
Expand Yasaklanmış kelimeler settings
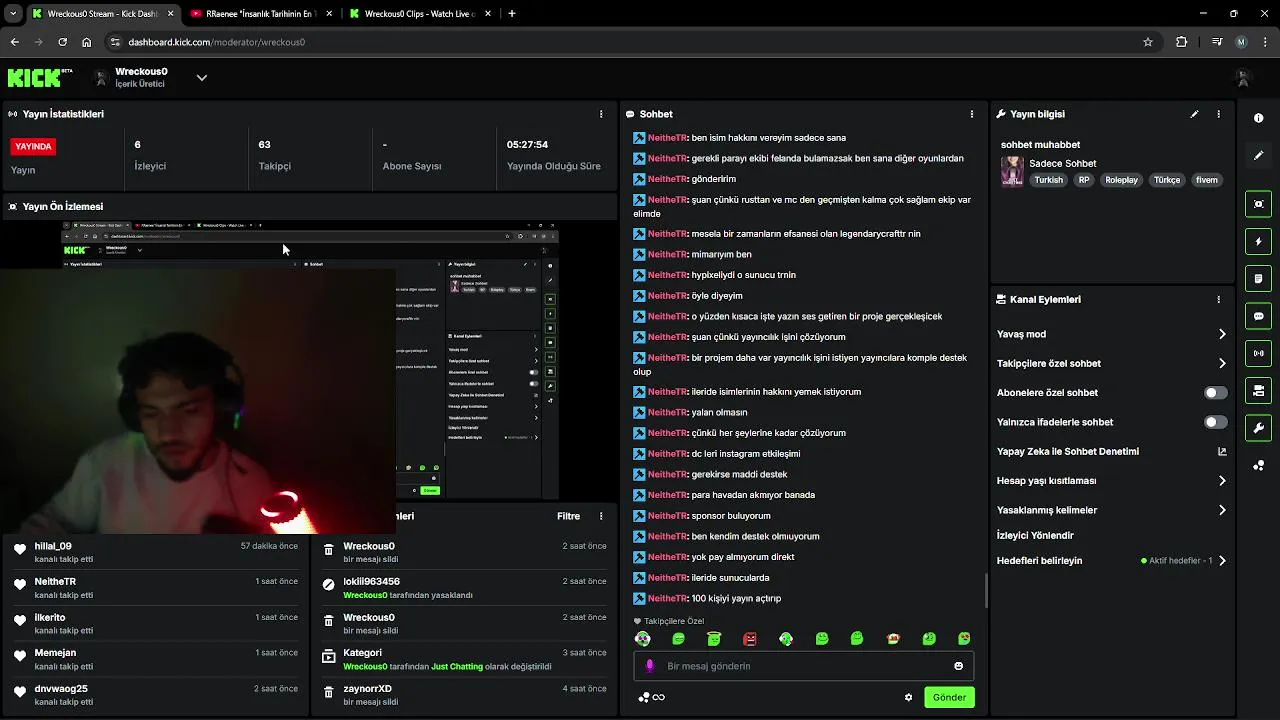point(1221,510)
